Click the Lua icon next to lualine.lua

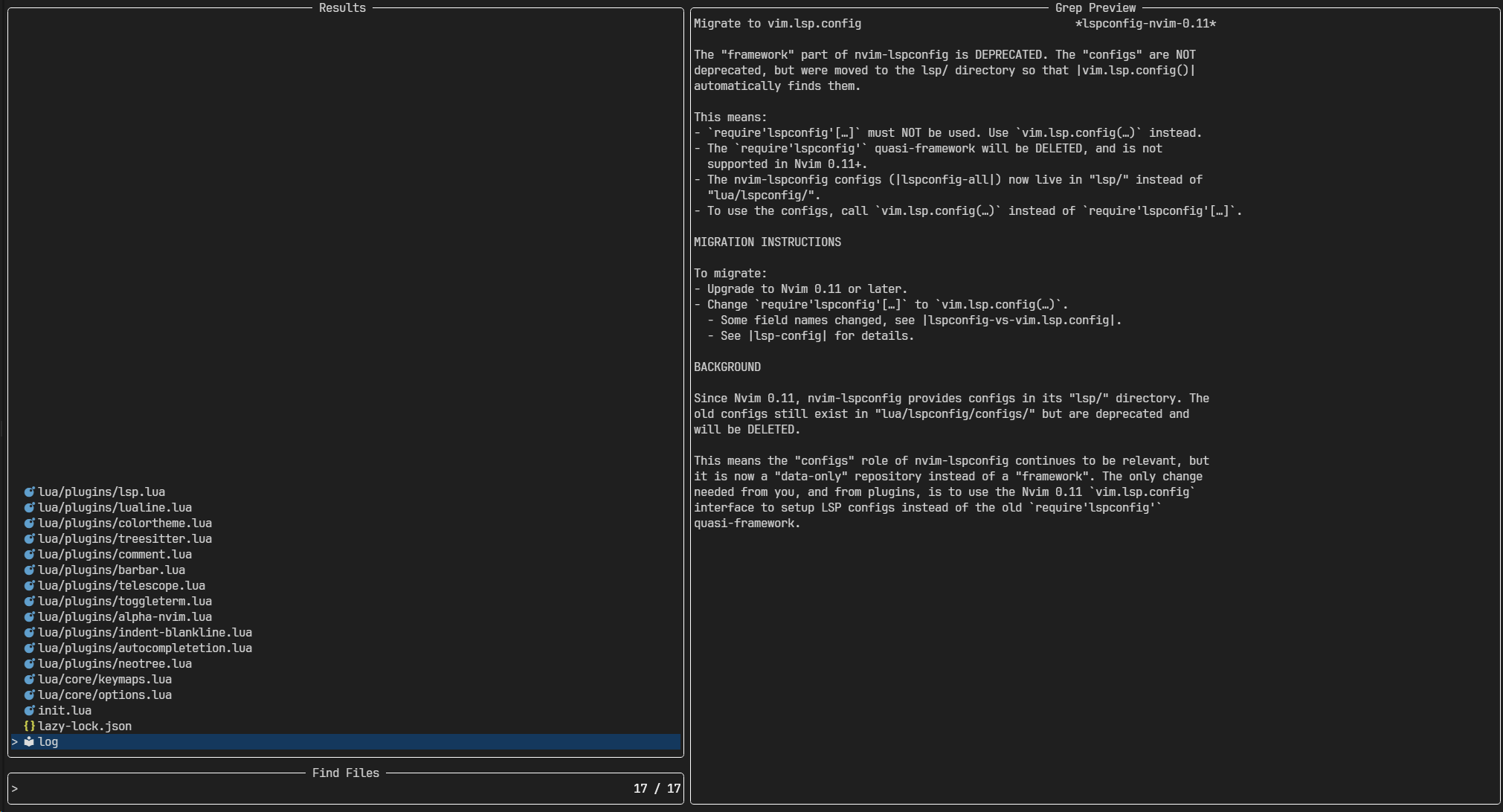tap(30, 507)
